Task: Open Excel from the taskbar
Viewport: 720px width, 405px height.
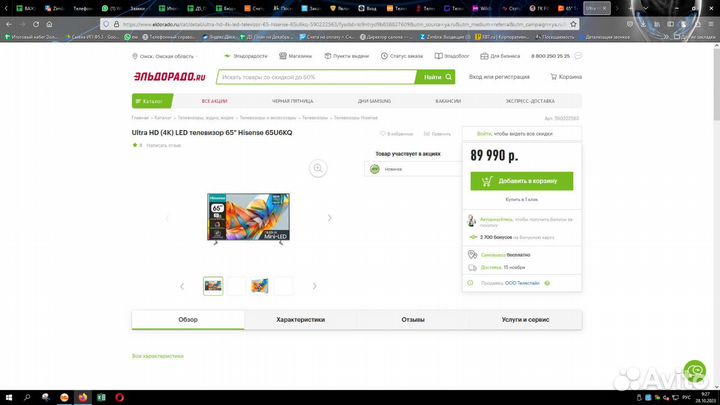Action: [101, 398]
